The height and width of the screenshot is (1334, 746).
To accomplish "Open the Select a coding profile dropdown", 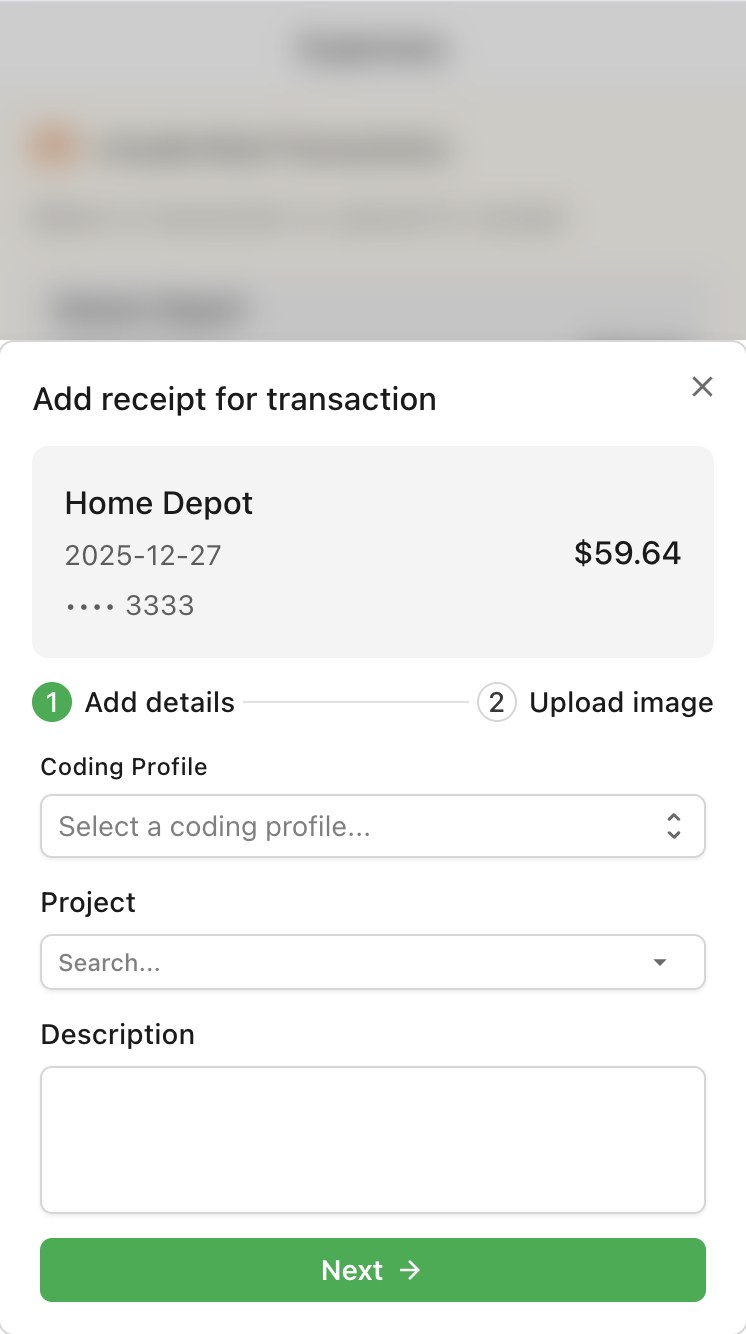I will (x=373, y=826).
